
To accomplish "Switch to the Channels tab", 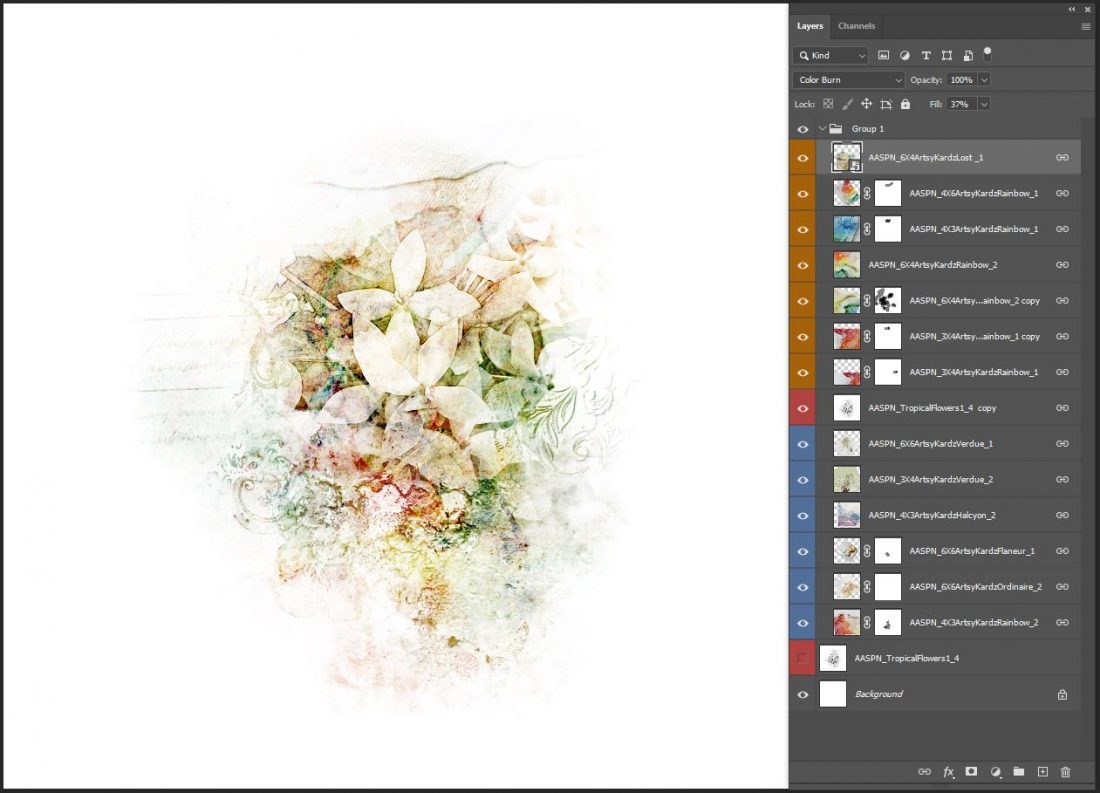I will click(857, 26).
